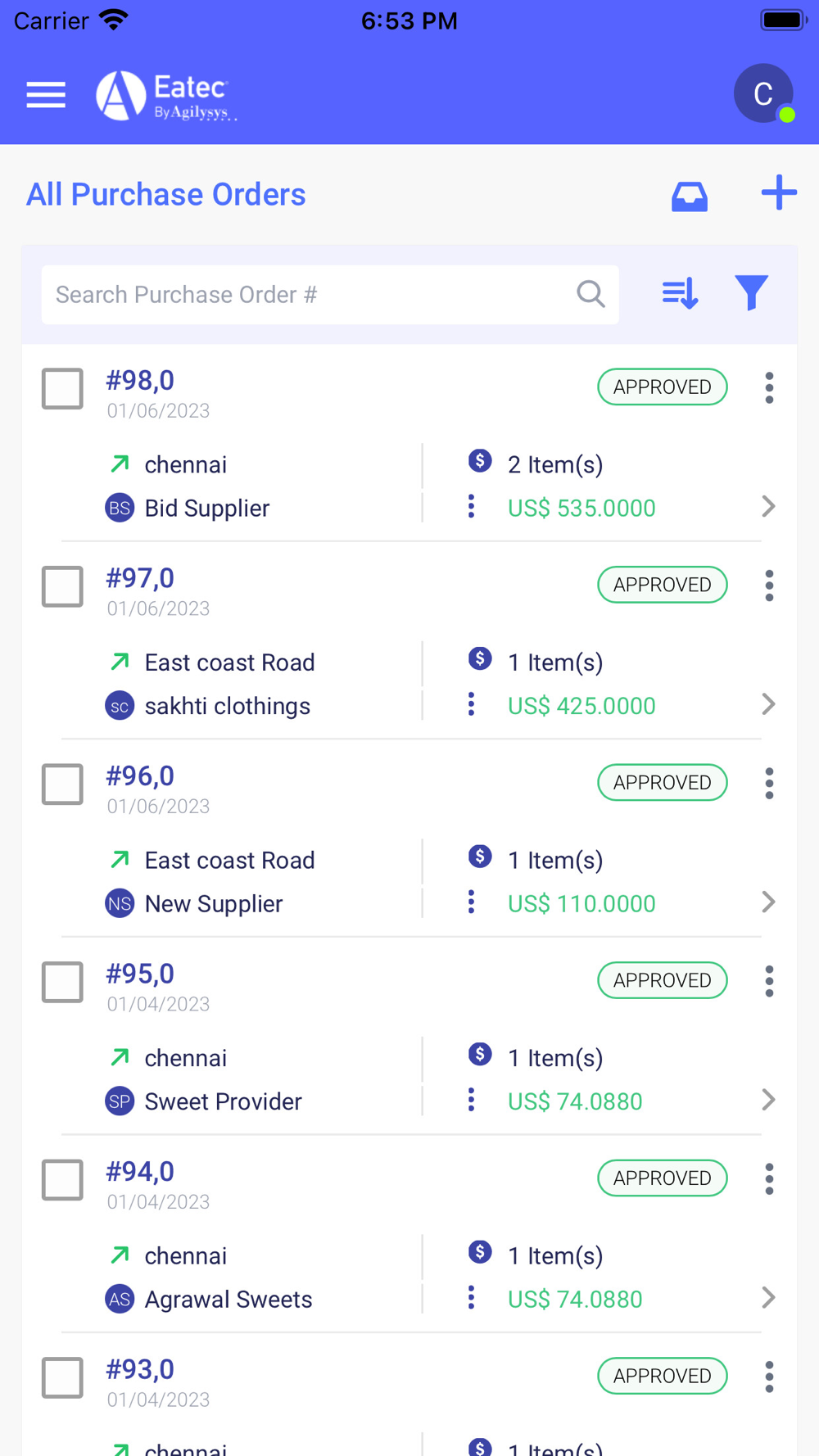The width and height of the screenshot is (819, 1456).
Task: Open the sort orders option
Action: click(x=680, y=293)
